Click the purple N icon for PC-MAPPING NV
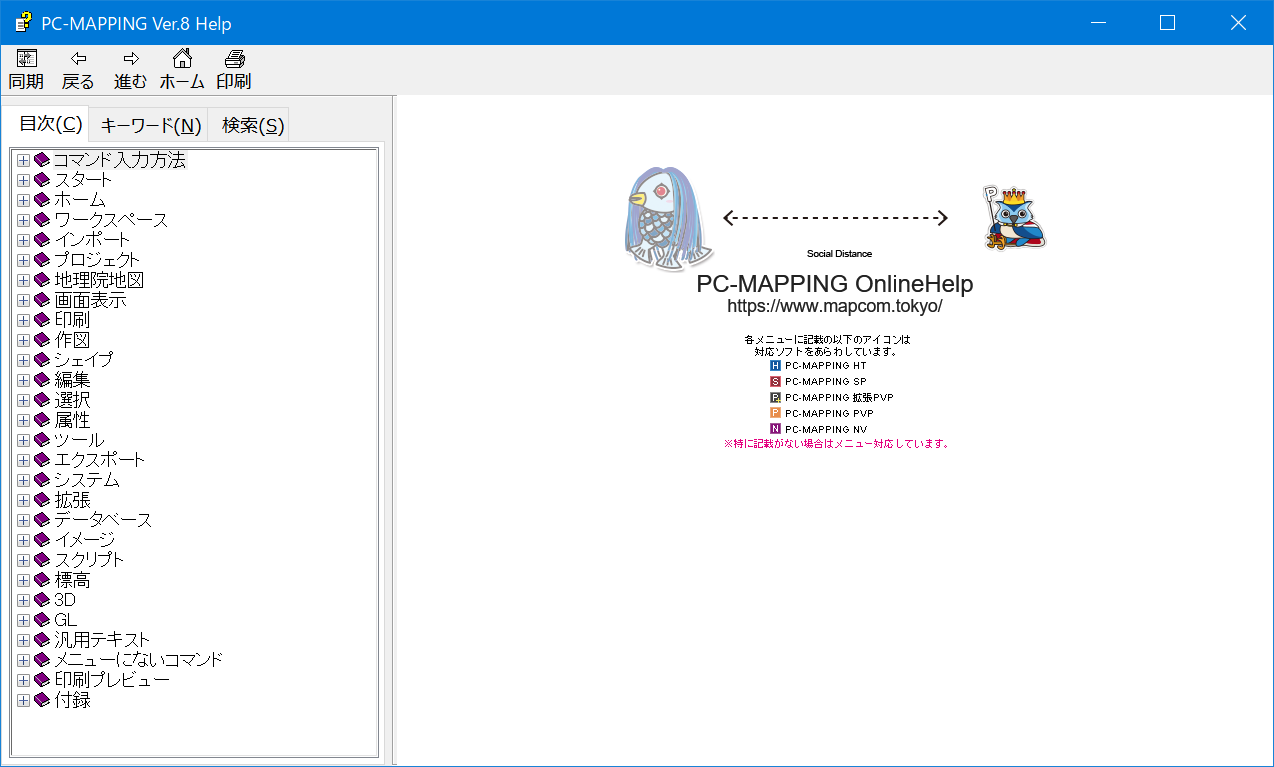The width and height of the screenshot is (1274, 767). click(x=775, y=429)
